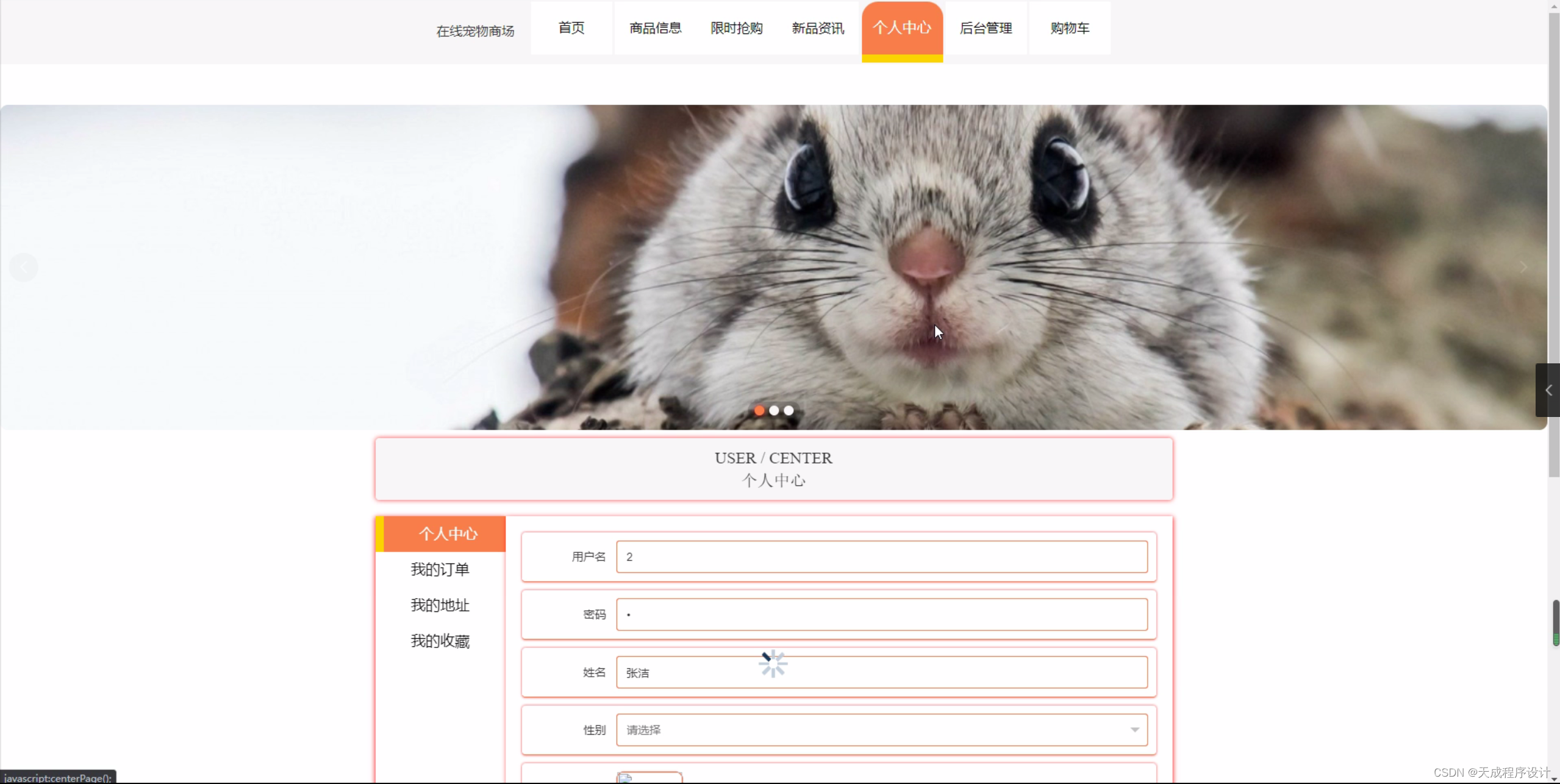Select the highlighted 个人中心 nav tab

tap(902, 27)
